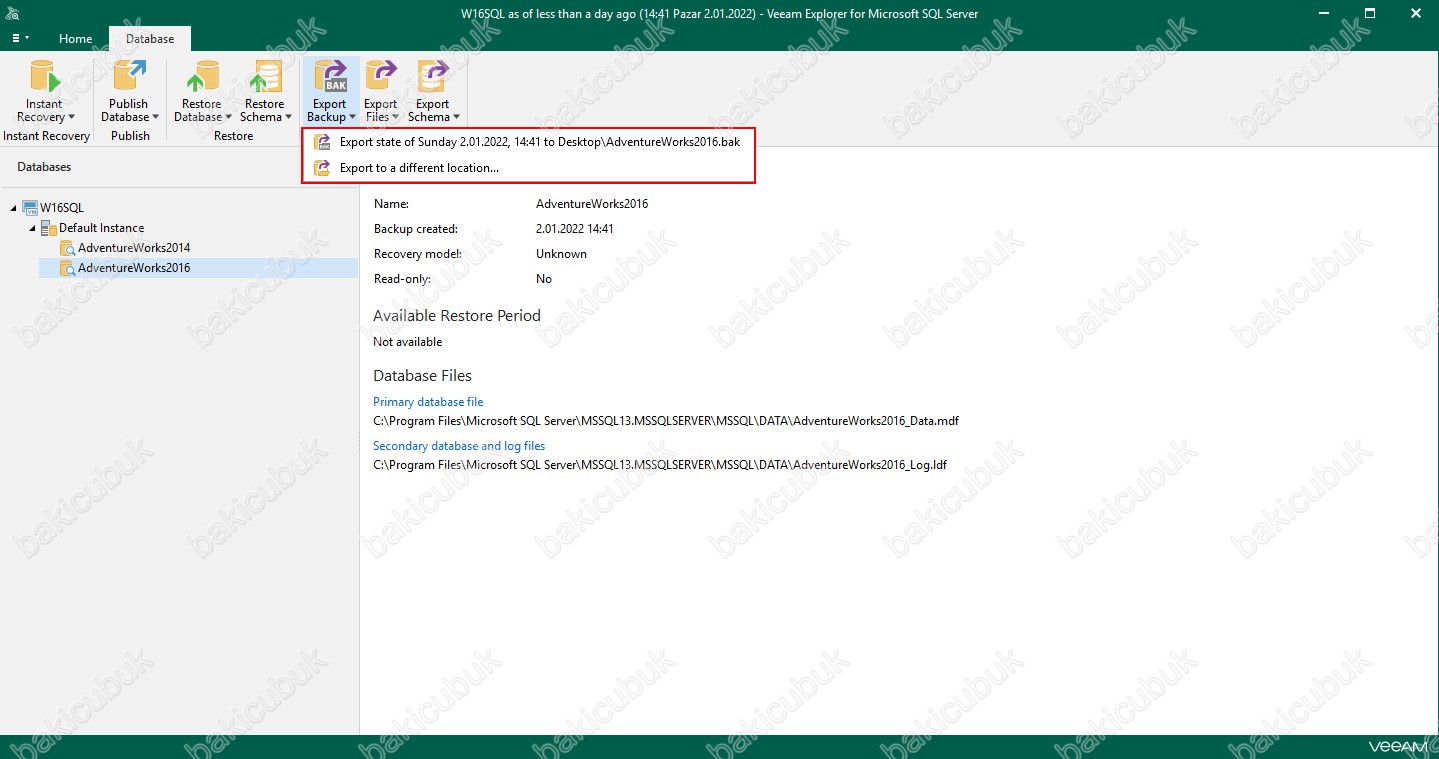Viewport: 1439px width, 759px height.
Task: Open Export Files dropdown arrow
Action: 396,118
